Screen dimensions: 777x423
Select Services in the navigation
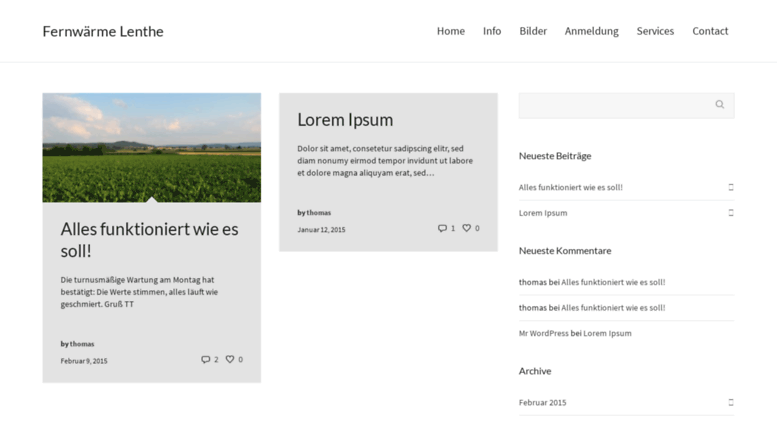655,31
